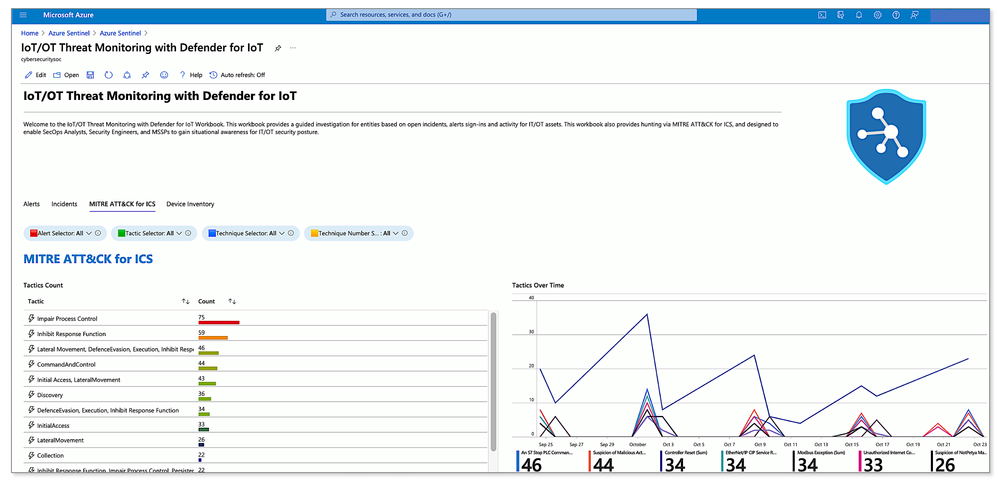Viewport: 999px width, 482px height.
Task: Open the Technique Selector dropdown
Action: pos(250,233)
